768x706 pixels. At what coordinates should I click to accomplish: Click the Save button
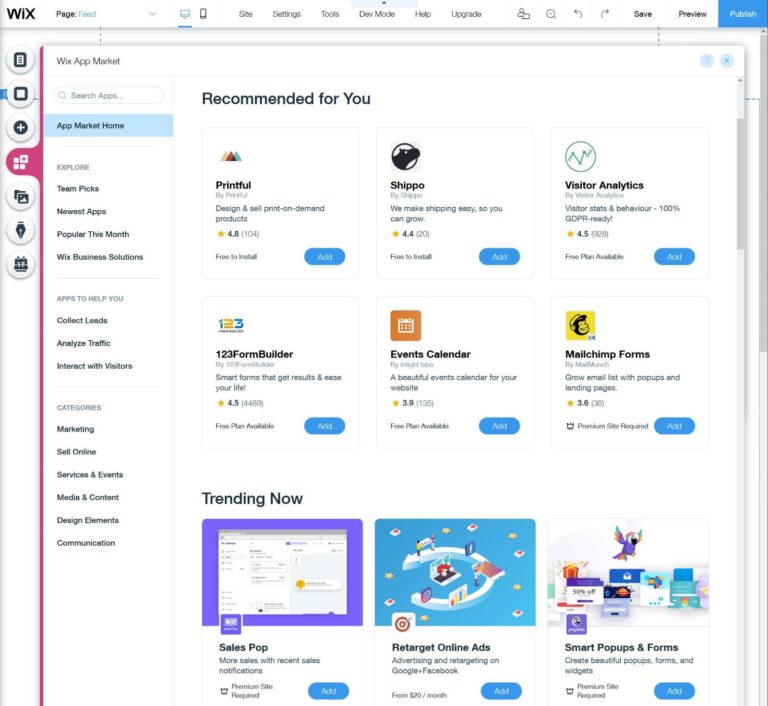pos(643,14)
